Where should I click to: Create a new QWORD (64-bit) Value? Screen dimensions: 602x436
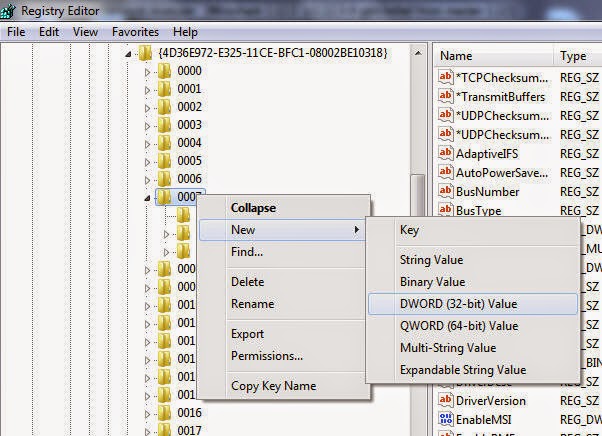(459, 326)
